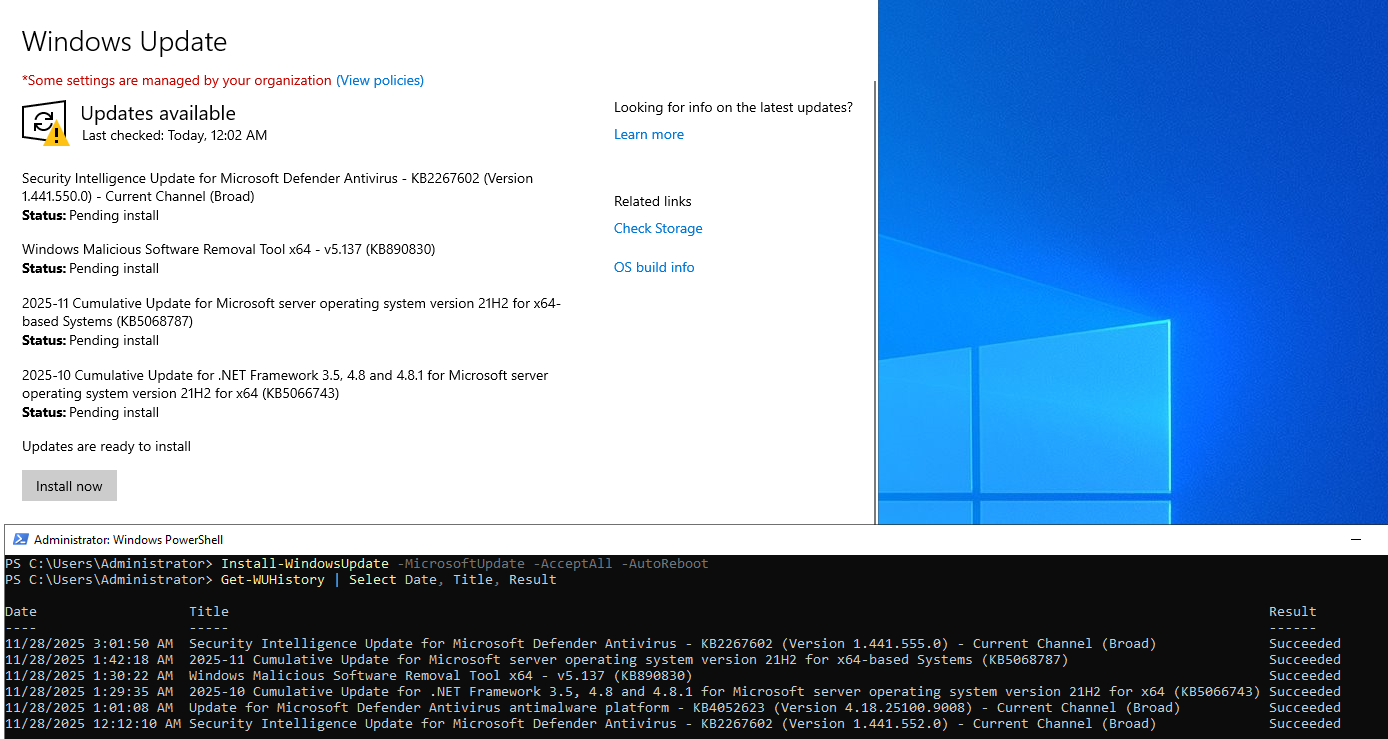Image resolution: width=1388 pixels, height=739 pixels.
Task: Click Succeeded result for the 12:12:10 AM row
Action: pyautogui.click(x=1305, y=724)
